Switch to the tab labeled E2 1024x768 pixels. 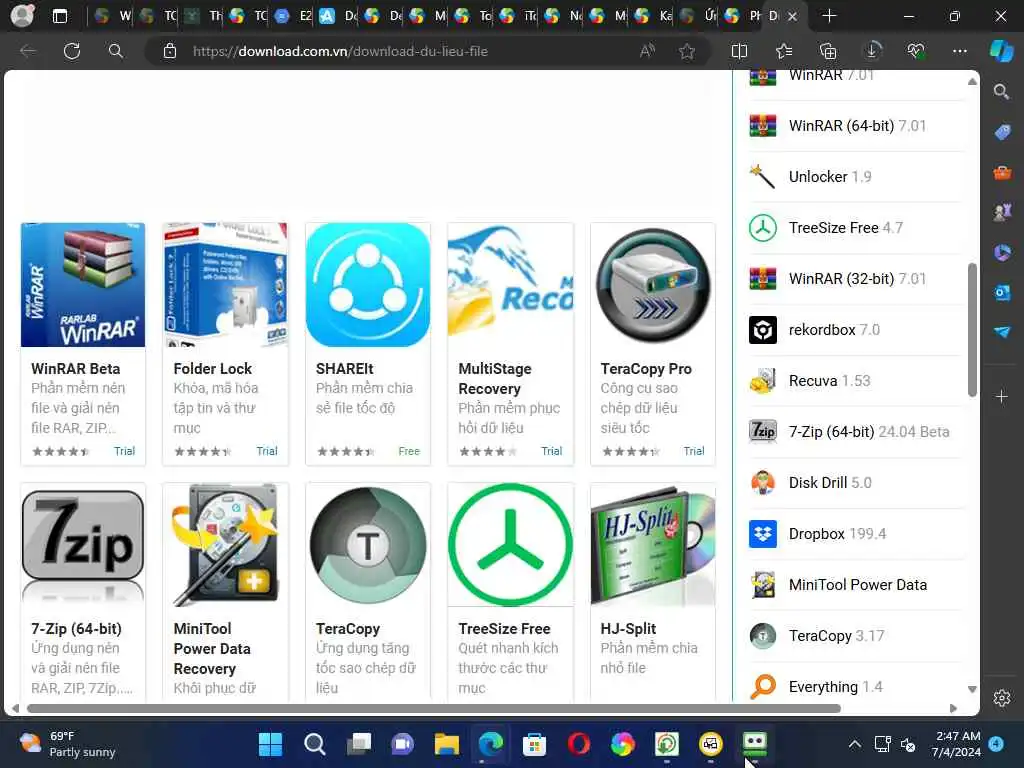pos(293,16)
